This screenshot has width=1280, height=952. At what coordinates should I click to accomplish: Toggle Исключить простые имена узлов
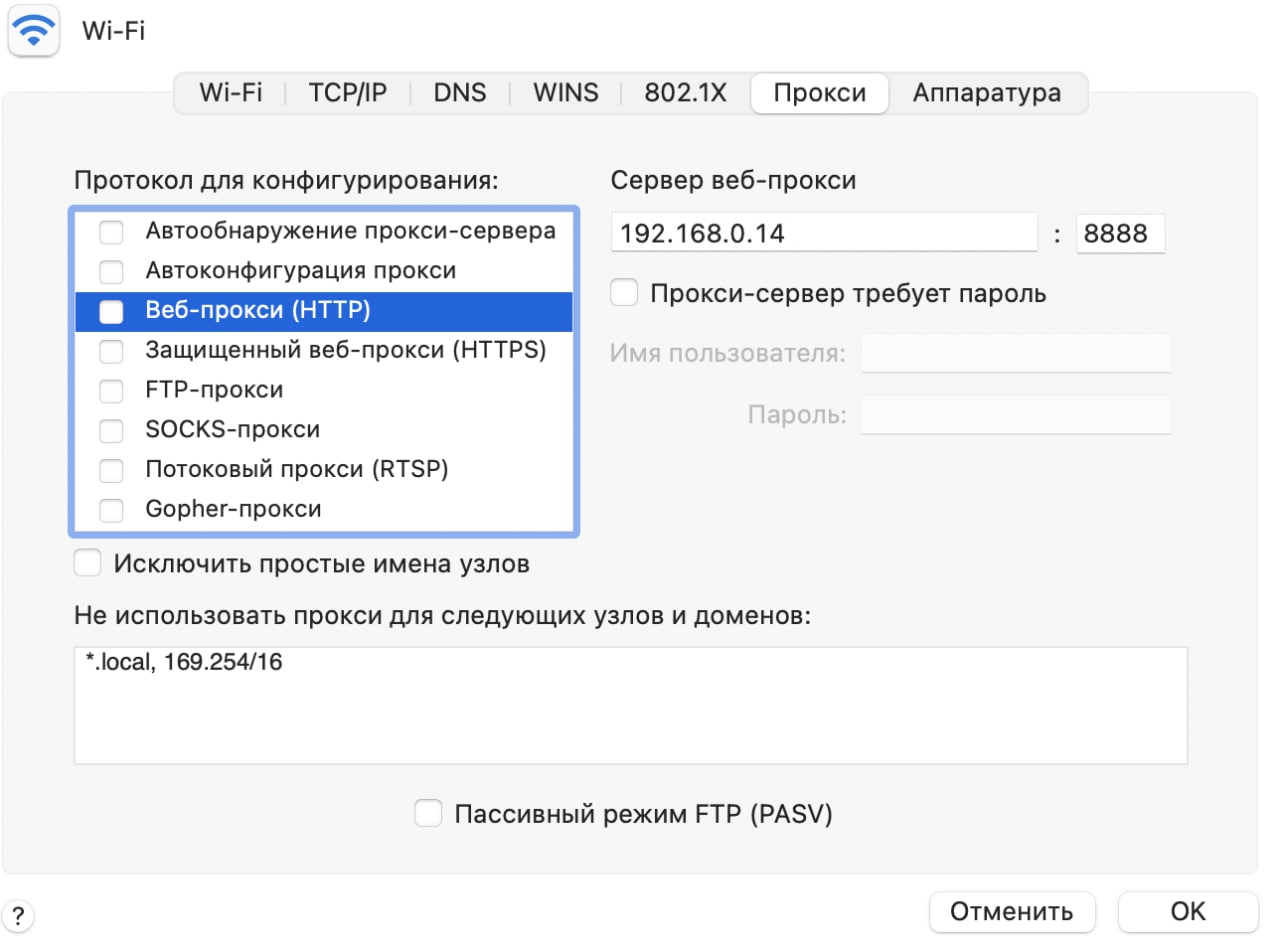[89, 564]
